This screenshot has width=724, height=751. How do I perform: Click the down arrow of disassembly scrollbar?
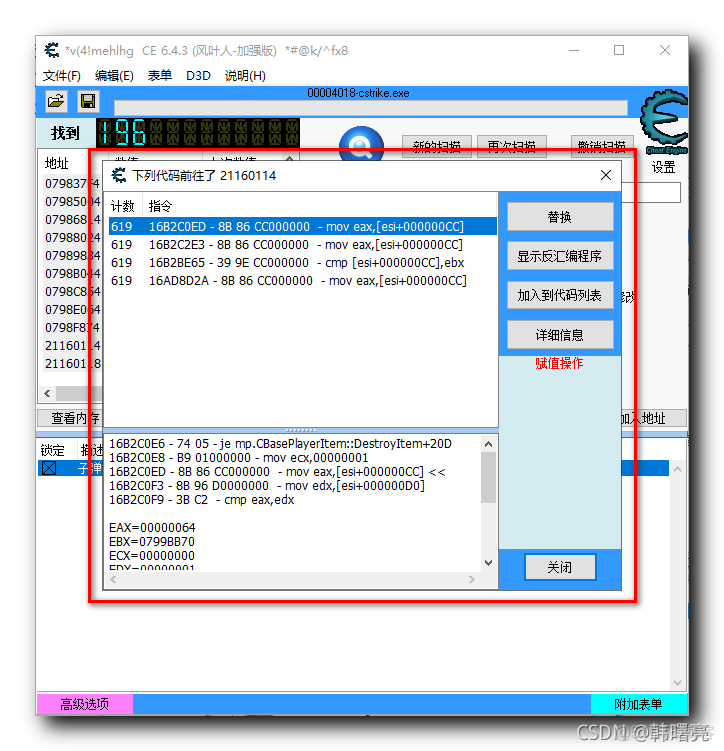488,563
